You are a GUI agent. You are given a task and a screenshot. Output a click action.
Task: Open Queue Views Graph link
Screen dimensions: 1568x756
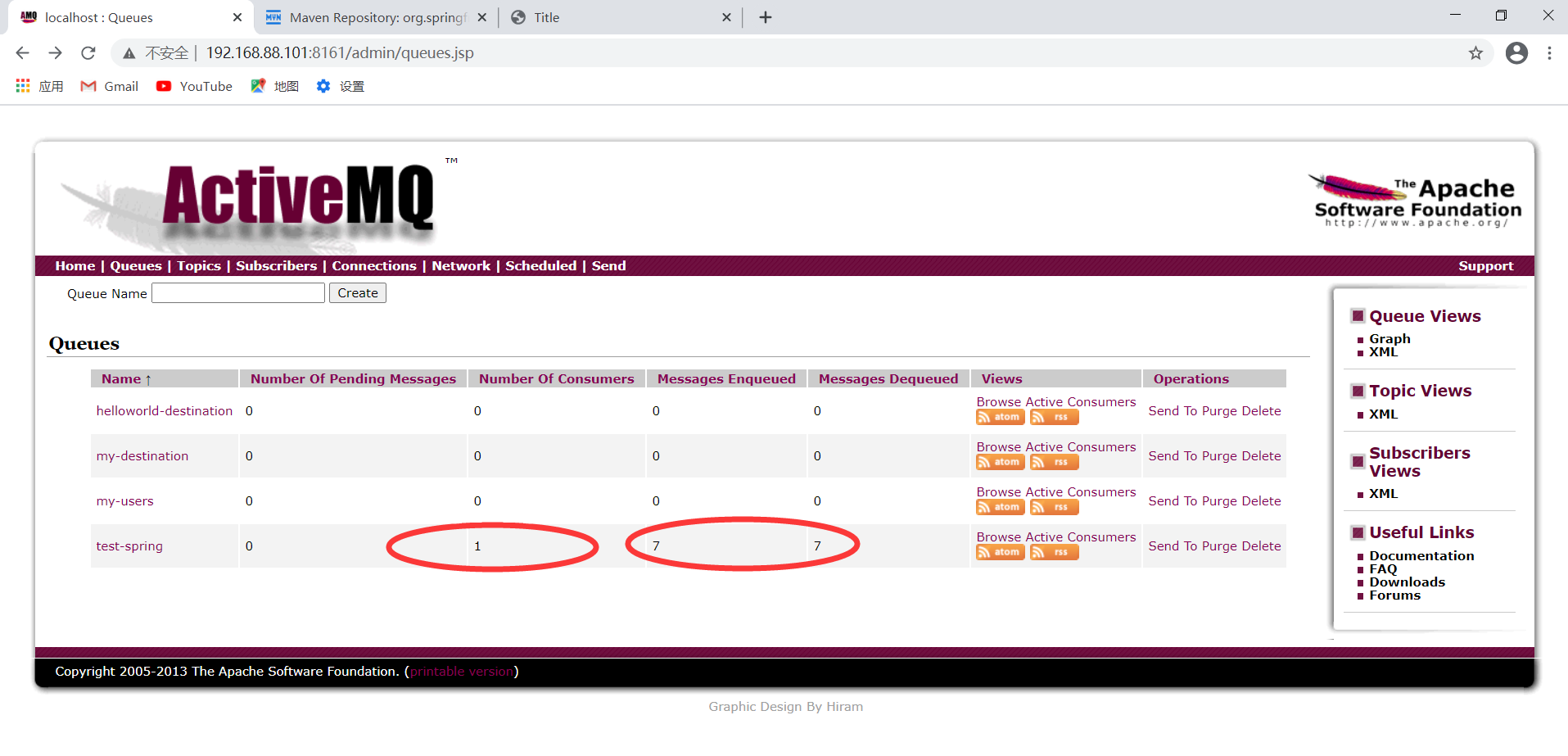point(1390,339)
